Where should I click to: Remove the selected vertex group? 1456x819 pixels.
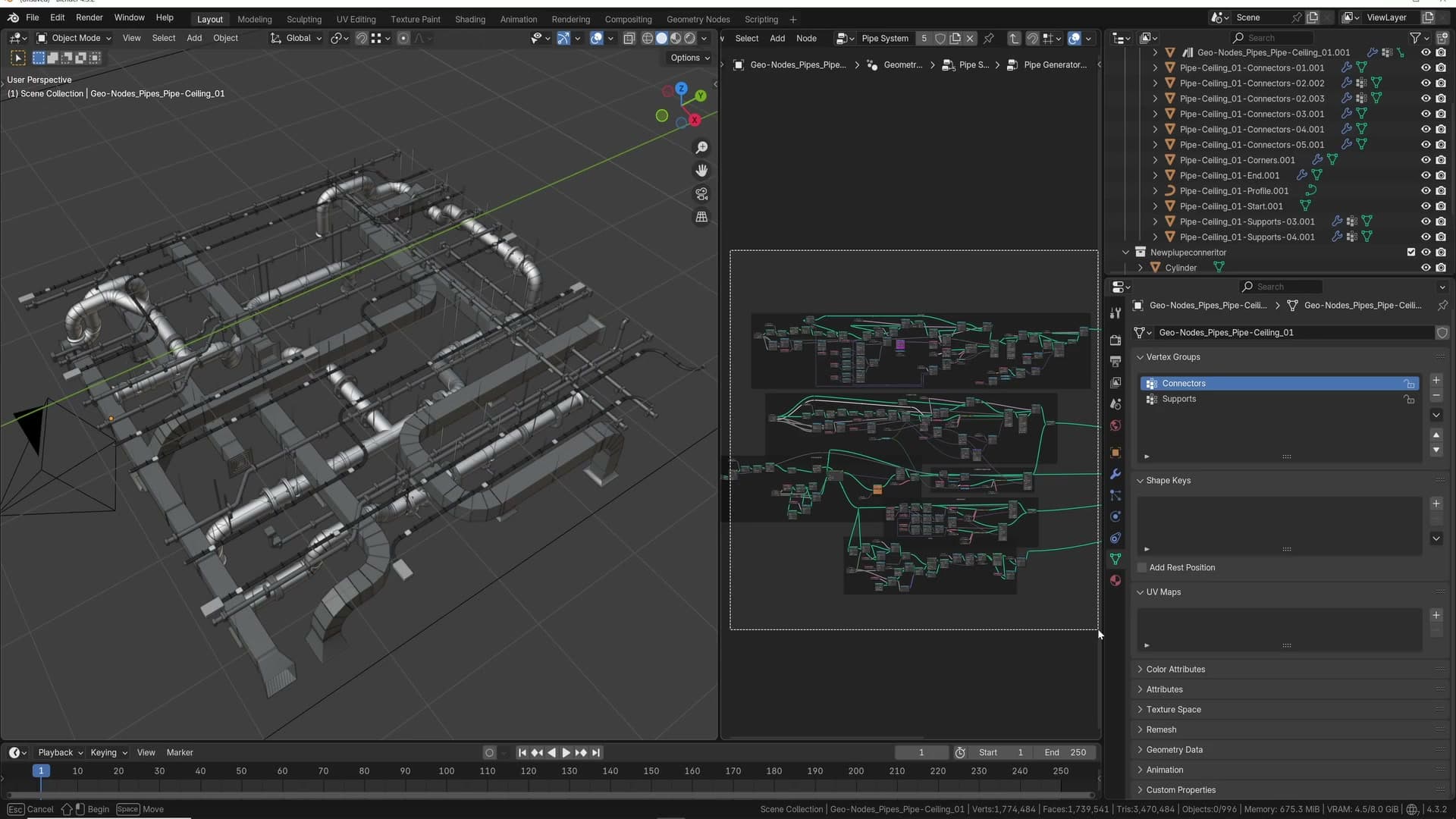[x=1436, y=395]
